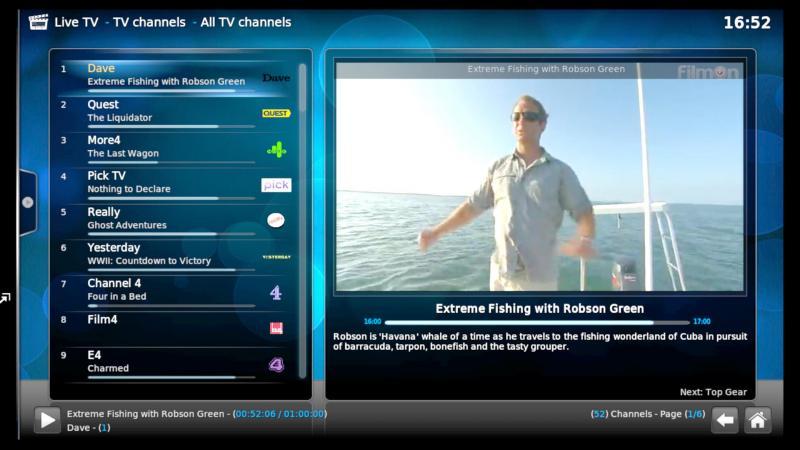800x450 pixels.
Task: Click the back arrow button
Action: pos(724,420)
